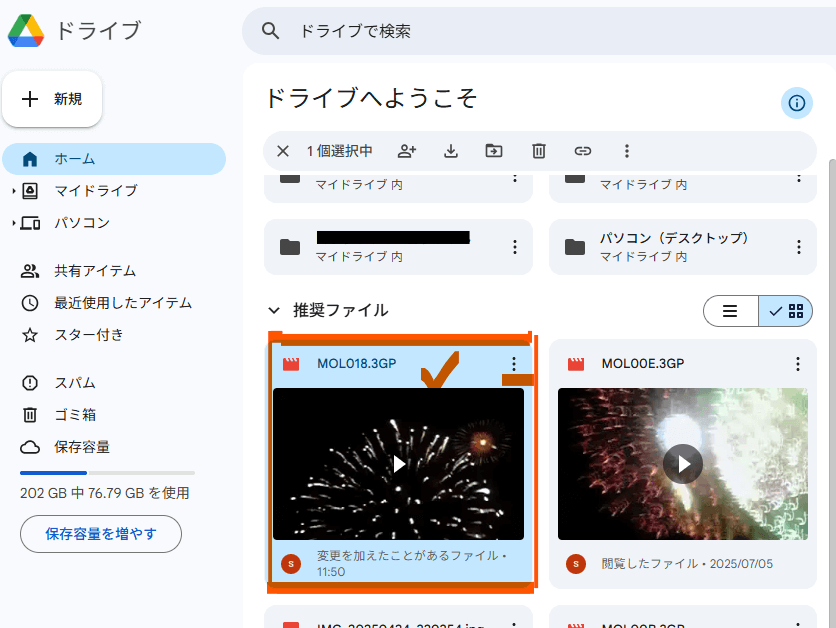Open パソコン（デスクトップ）folder
Viewport: 836px width, 628px height.
[x=682, y=247]
